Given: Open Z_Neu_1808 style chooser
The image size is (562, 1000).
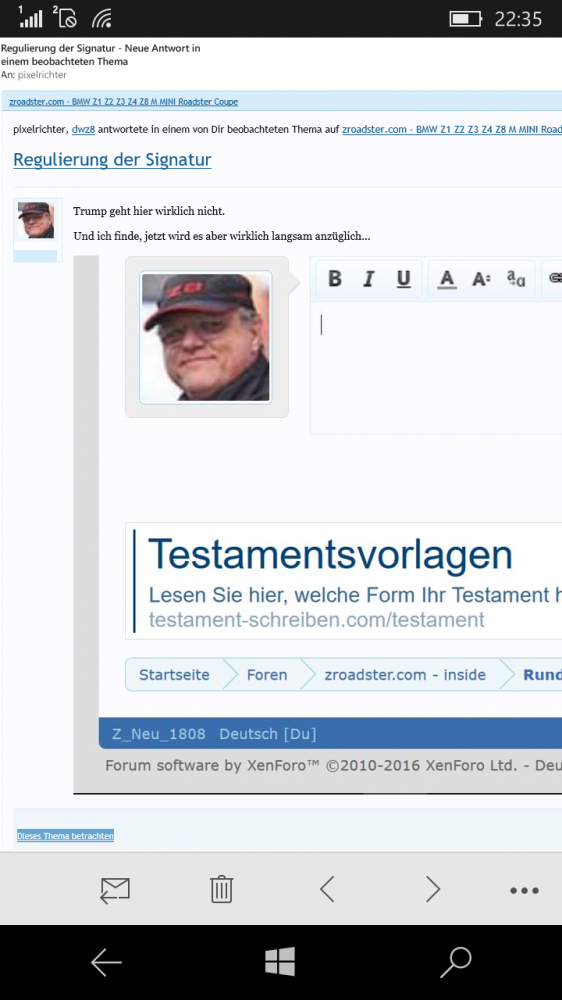Looking at the screenshot, I should [159, 734].
